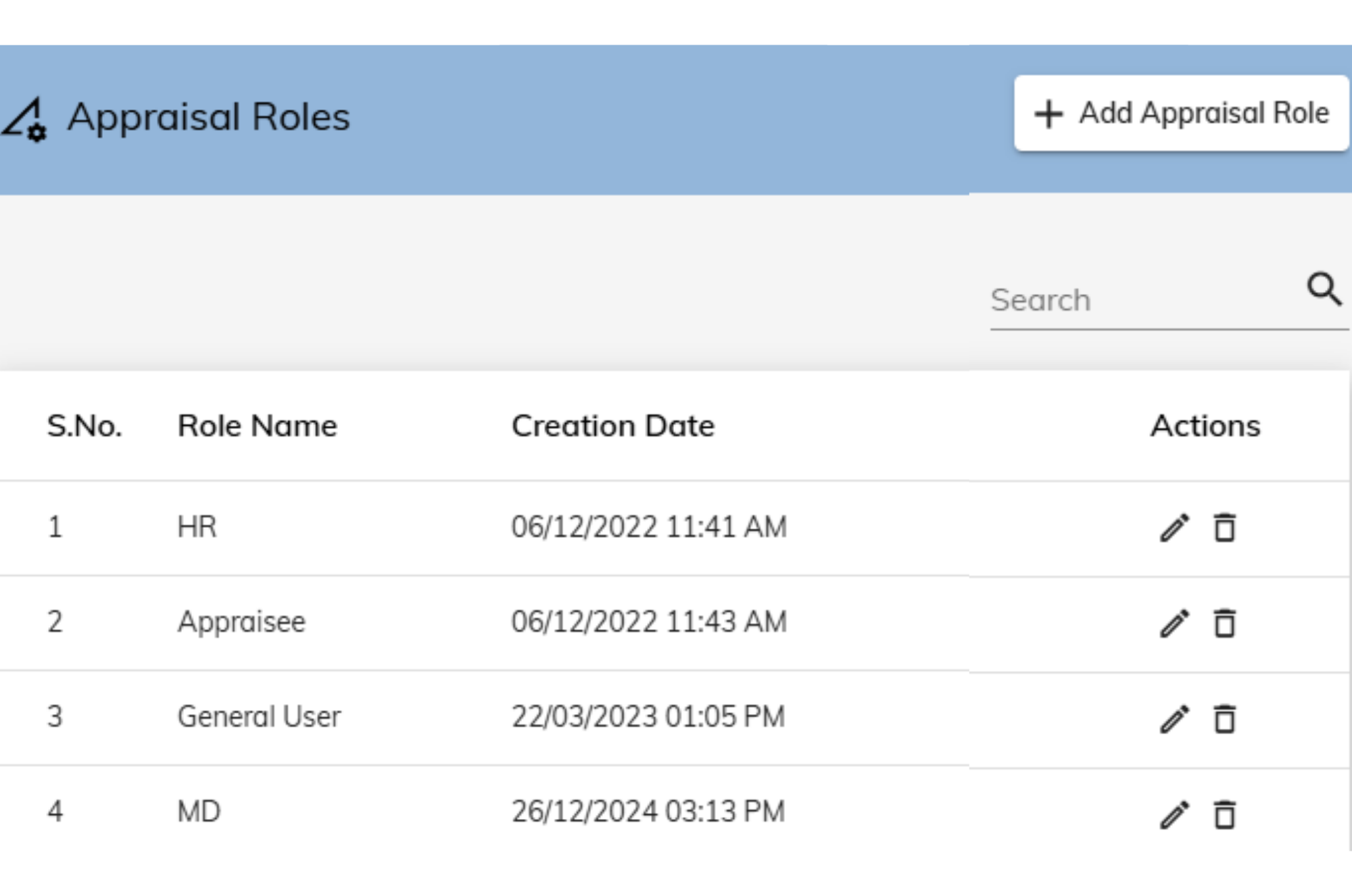
Task: Select the Appraisee role name
Action: 241,622
